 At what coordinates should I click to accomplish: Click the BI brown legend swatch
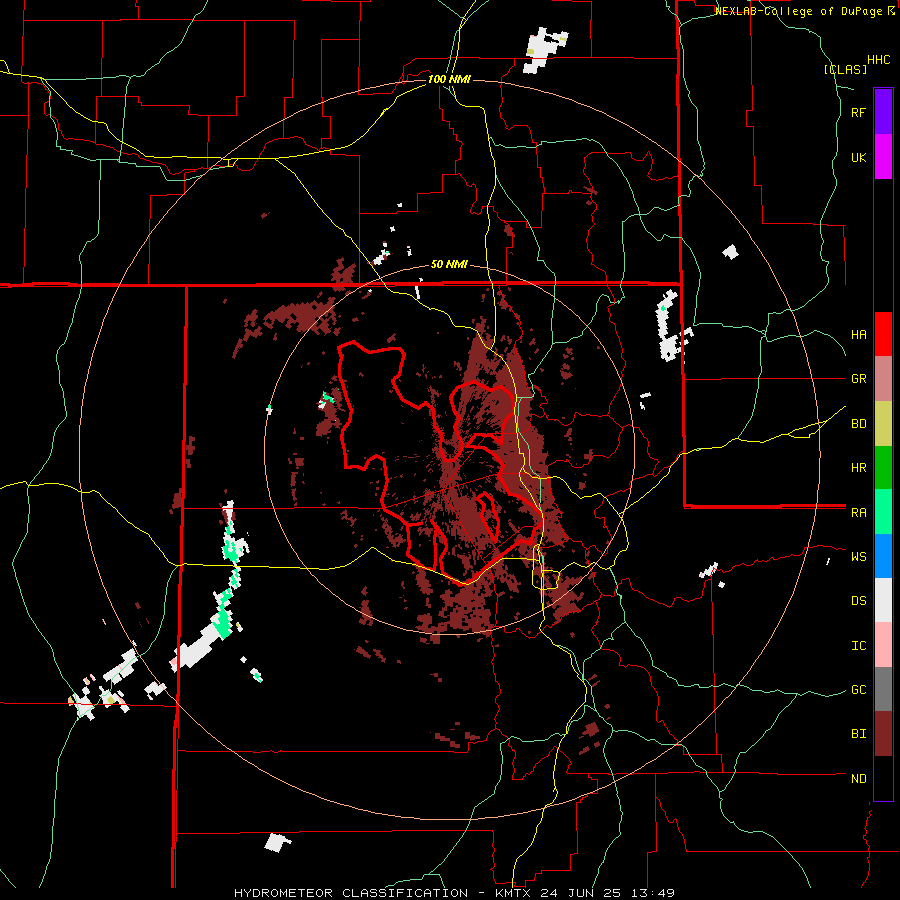[883, 734]
